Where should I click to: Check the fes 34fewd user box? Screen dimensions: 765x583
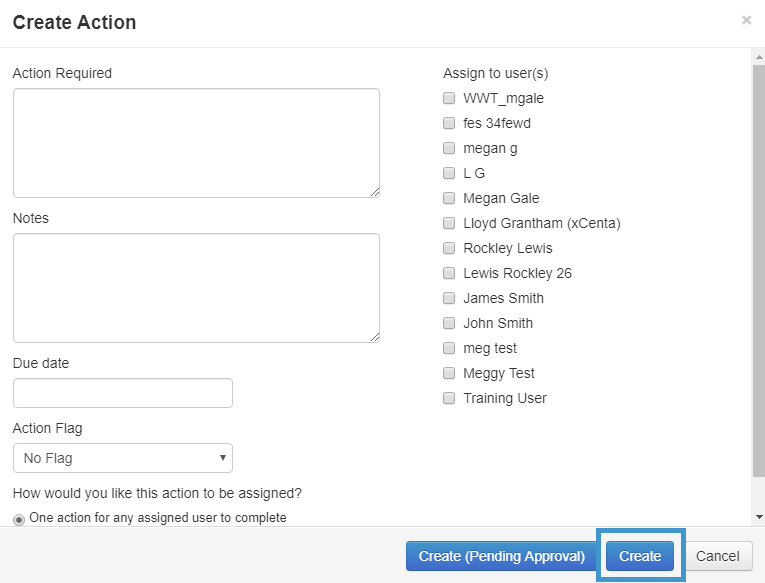(x=449, y=123)
